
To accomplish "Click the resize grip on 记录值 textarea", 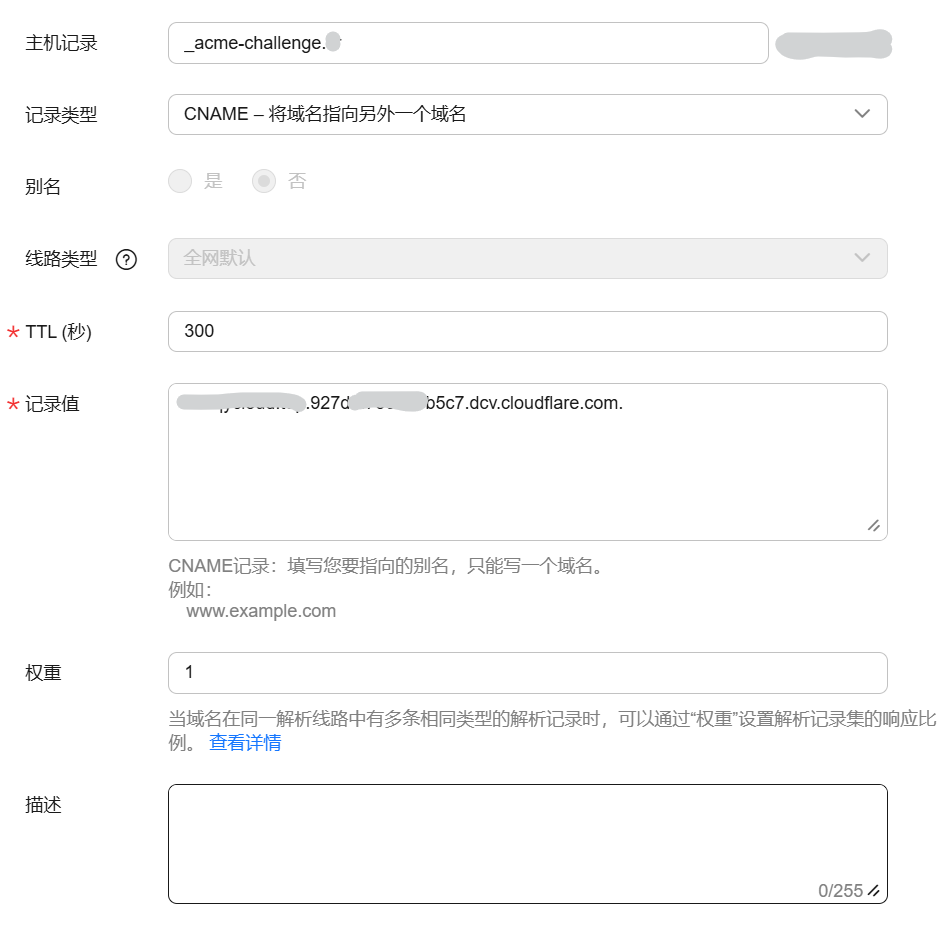I will click(873, 525).
